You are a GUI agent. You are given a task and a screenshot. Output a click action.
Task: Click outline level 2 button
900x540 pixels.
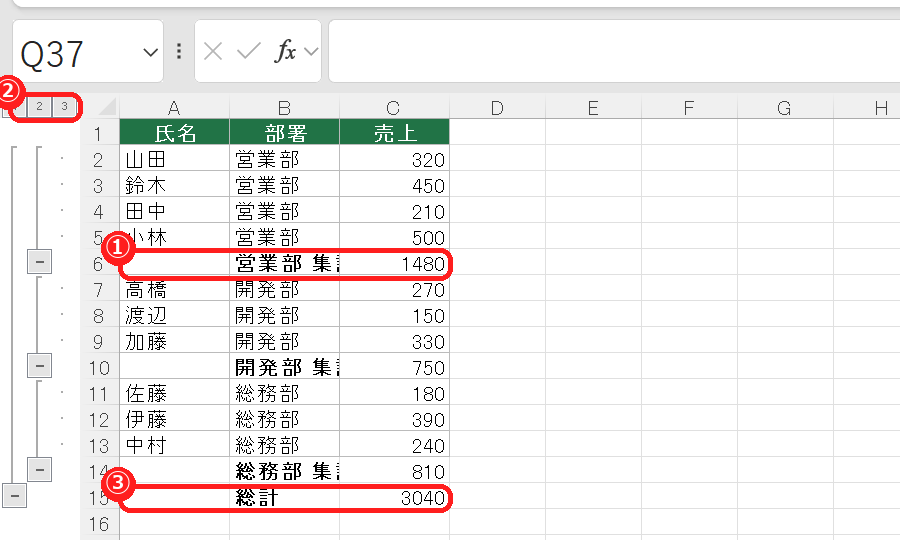[x=39, y=106]
